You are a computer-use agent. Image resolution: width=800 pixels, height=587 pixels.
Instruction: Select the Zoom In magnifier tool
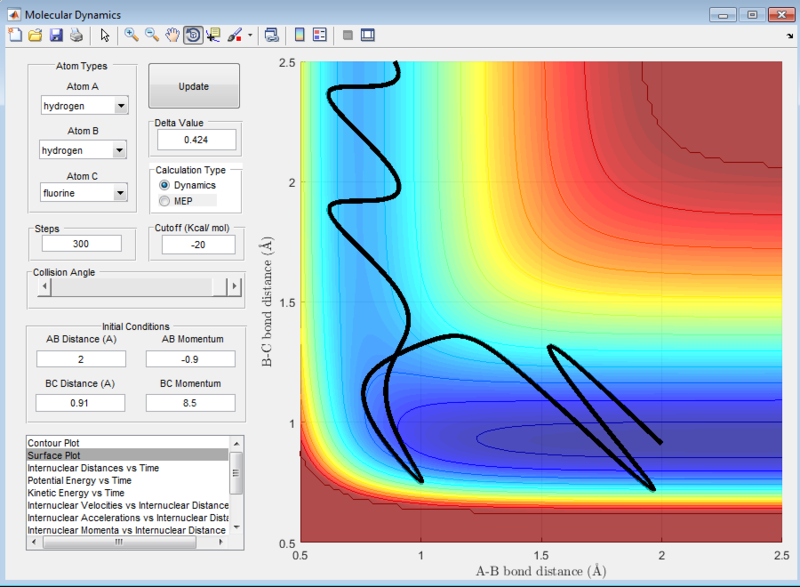point(131,35)
